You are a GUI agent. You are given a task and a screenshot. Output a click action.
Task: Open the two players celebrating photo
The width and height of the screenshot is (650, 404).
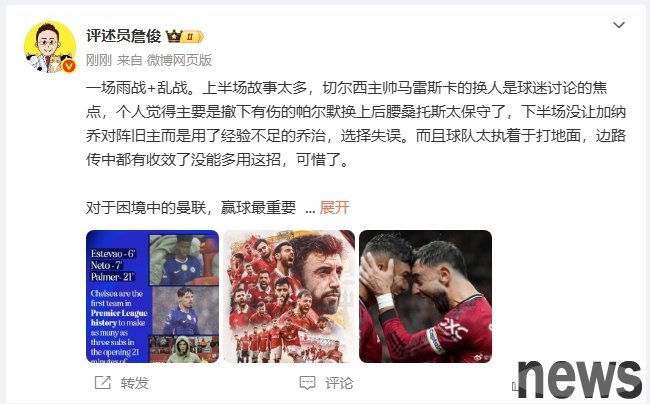pyautogui.click(x=425, y=296)
